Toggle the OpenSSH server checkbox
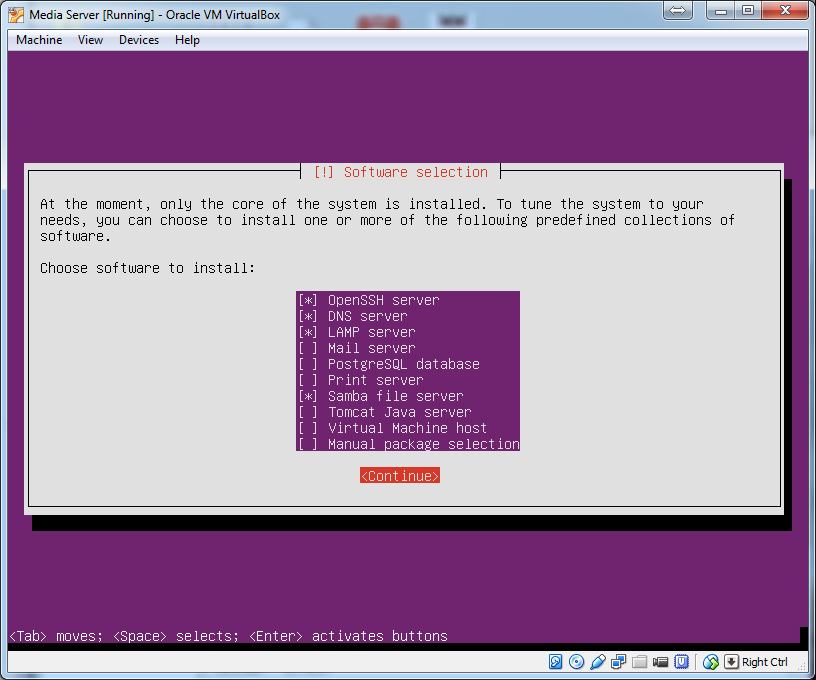Viewport: 816px width, 680px height. tap(308, 300)
